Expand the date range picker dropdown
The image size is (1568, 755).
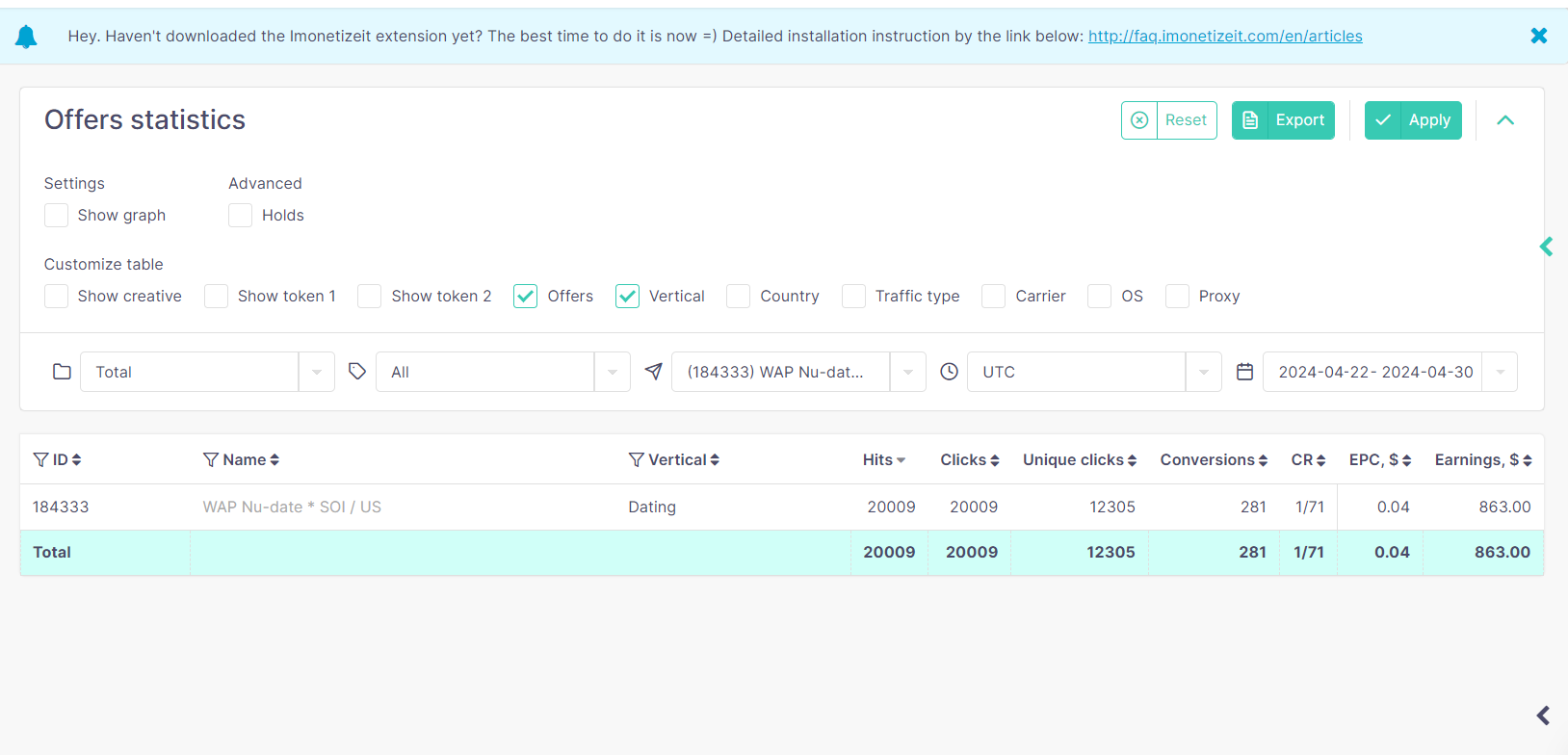click(x=1500, y=372)
